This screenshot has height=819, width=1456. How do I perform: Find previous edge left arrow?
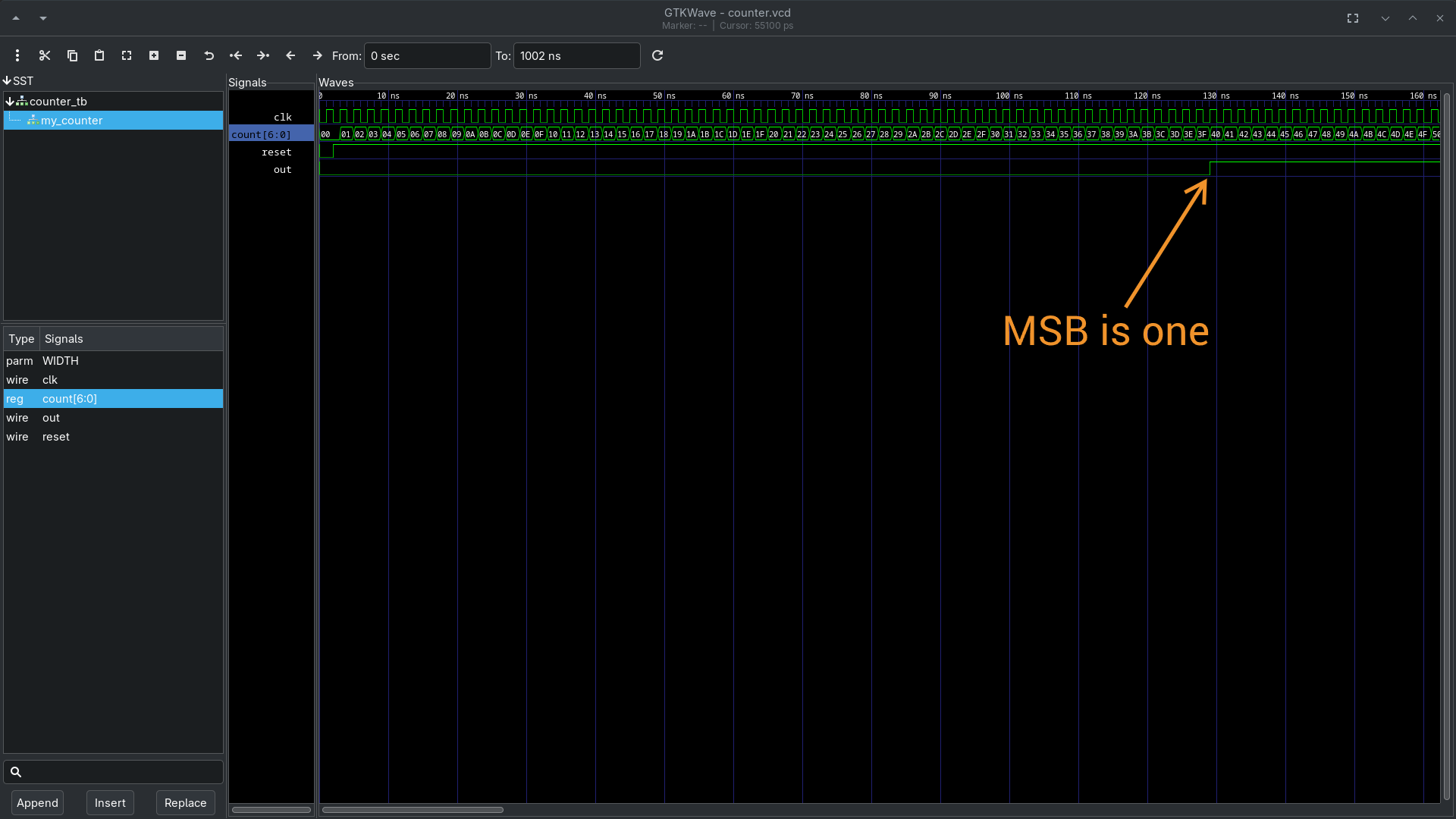[x=290, y=55]
